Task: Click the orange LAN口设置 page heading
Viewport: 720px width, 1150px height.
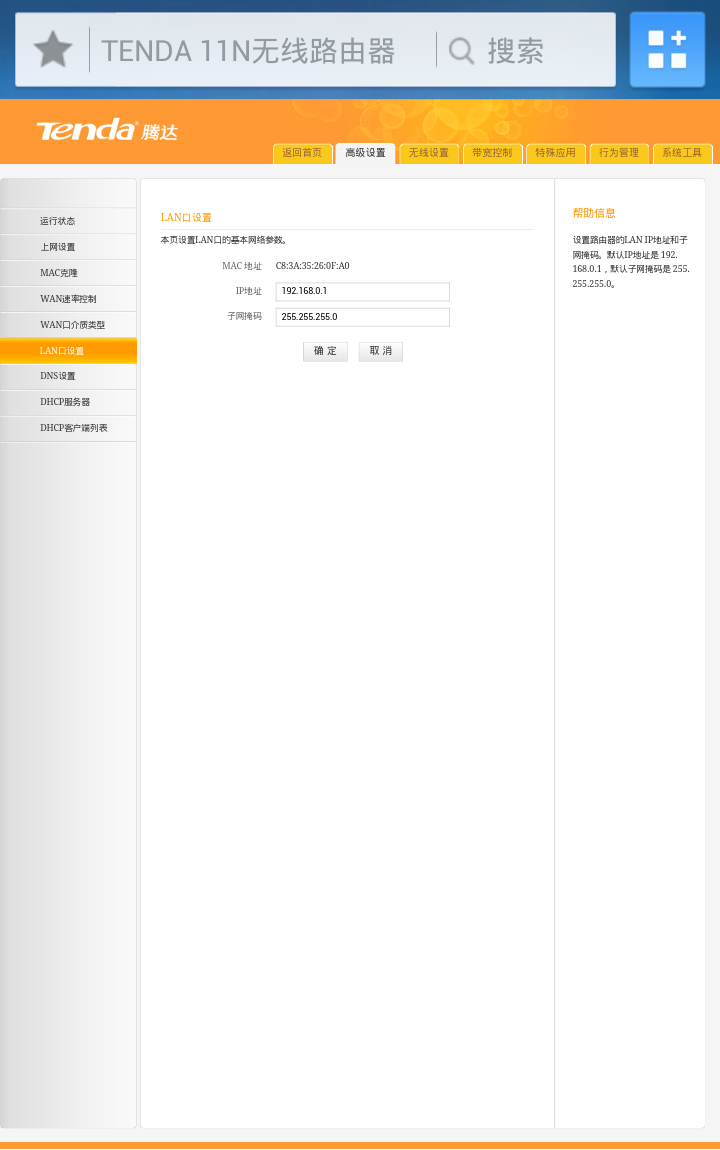Action: (186, 217)
